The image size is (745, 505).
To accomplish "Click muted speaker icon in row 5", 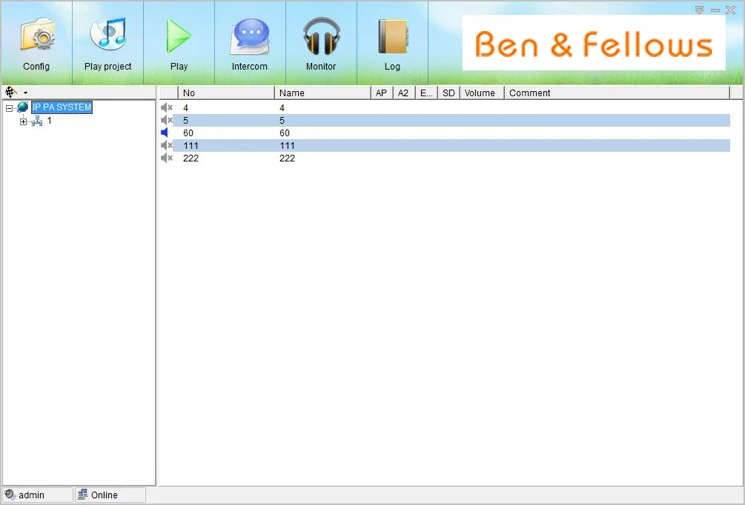I will pyautogui.click(x=166, y=120).
